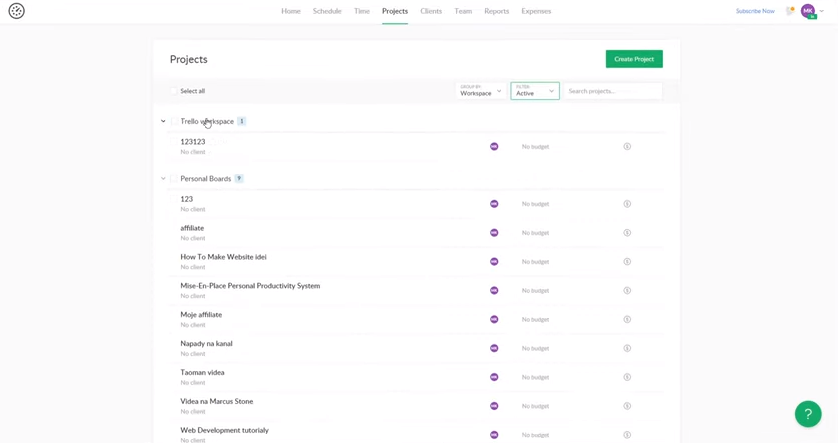Image resolution: width=838 pixels, height=443 pixels.
Task: Focus the Search projects input field
Action: (x=612, y=91)
